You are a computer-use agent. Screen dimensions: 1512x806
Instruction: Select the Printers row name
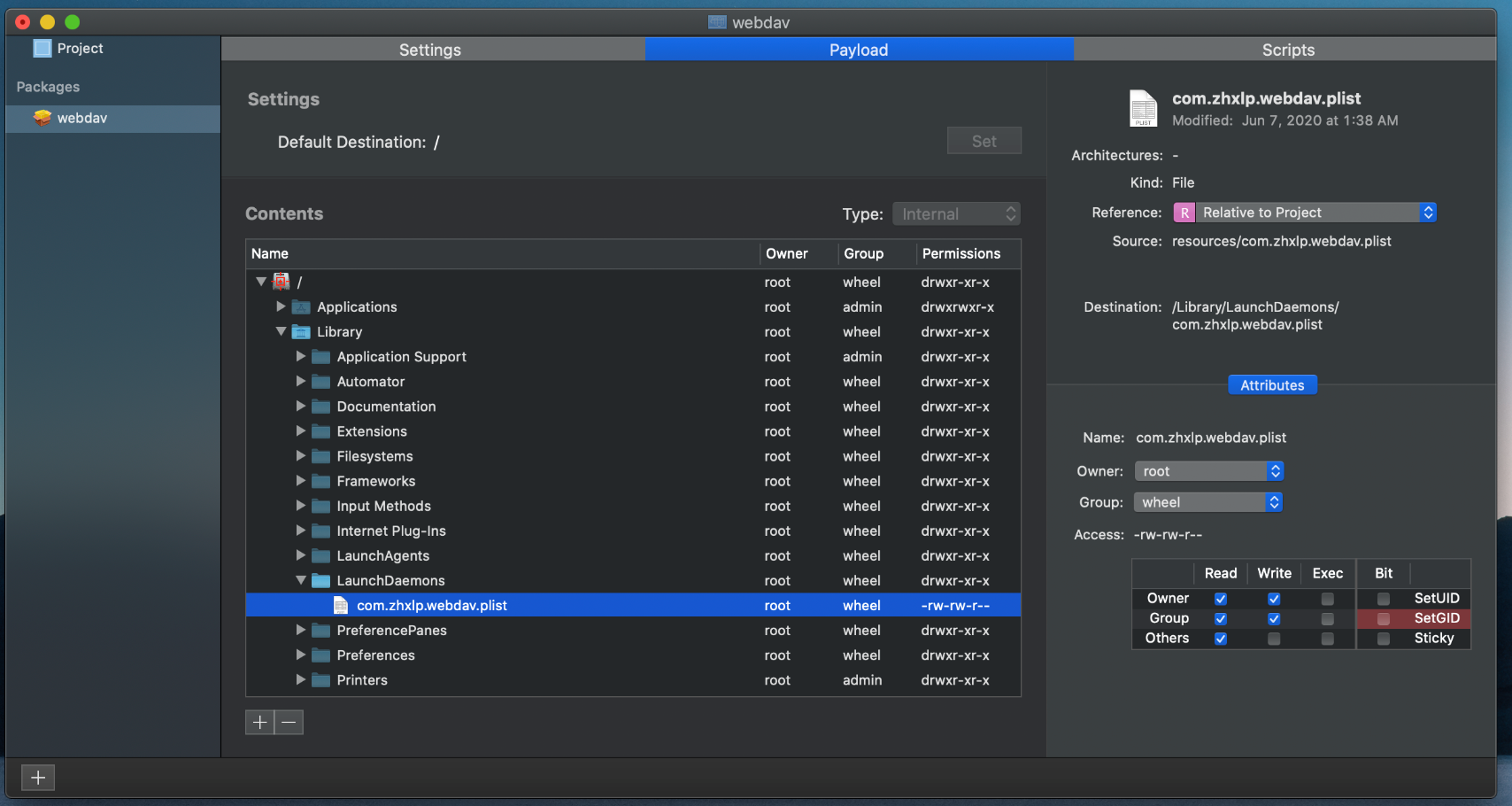pos(362,679)
